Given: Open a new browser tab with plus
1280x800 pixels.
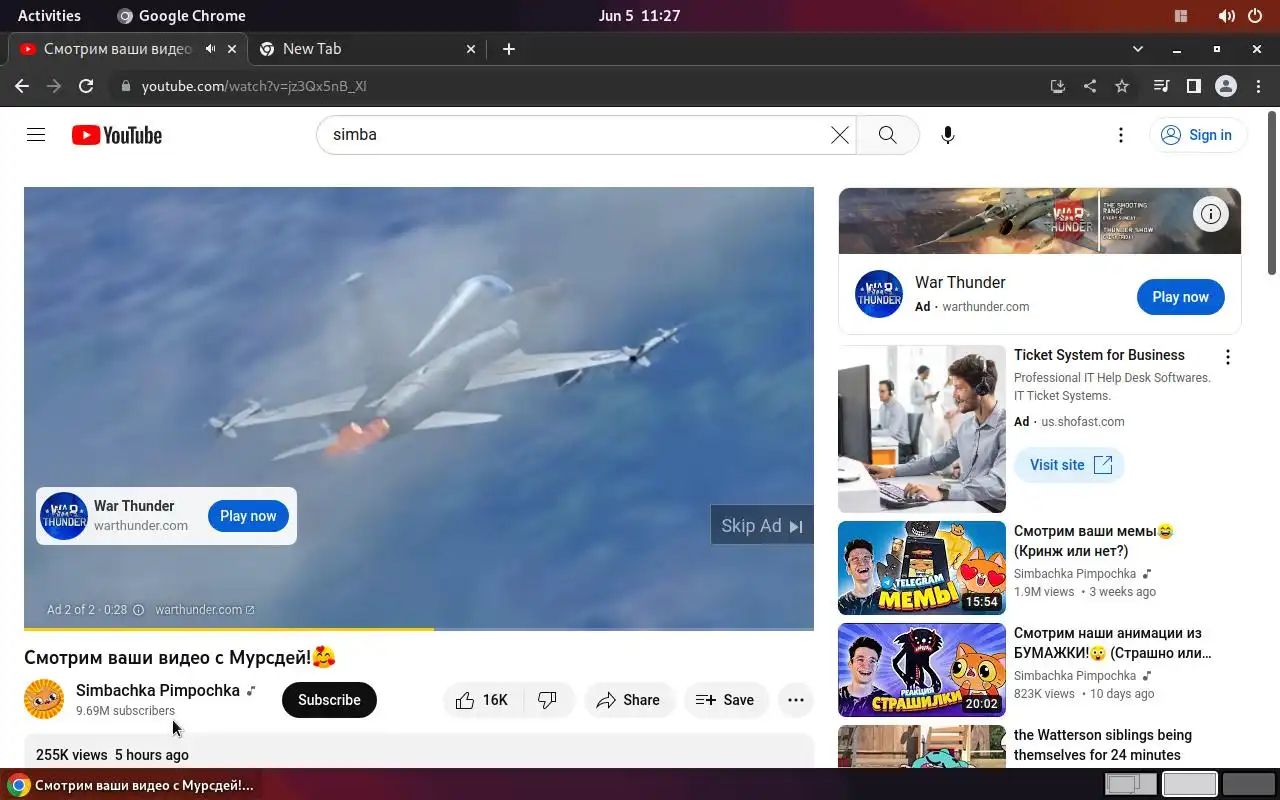Looking at the screenshot, I should click(509, 49).
